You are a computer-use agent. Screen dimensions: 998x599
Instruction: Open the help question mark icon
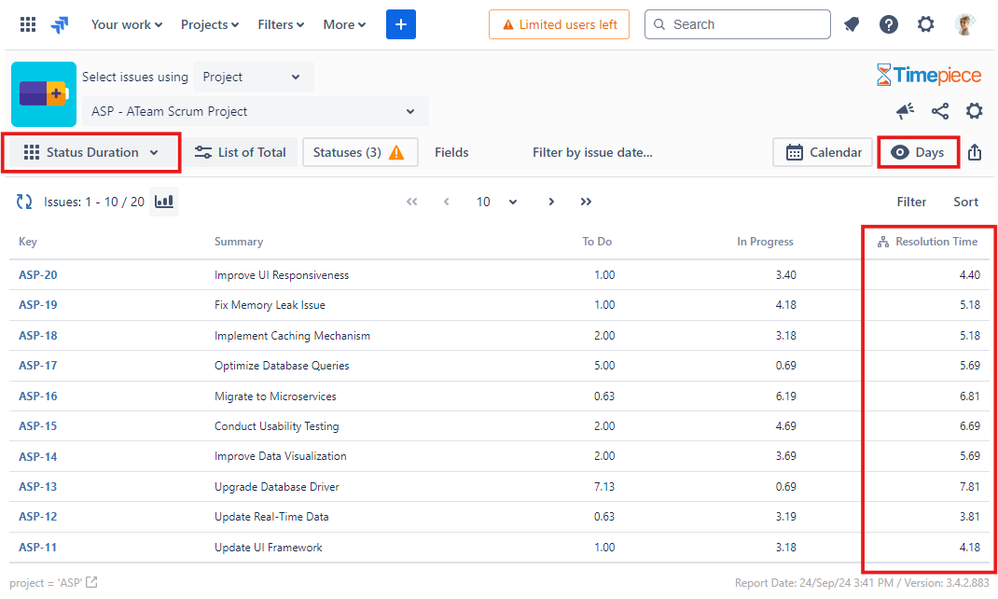pyautogui.click(x=888, y=24)
